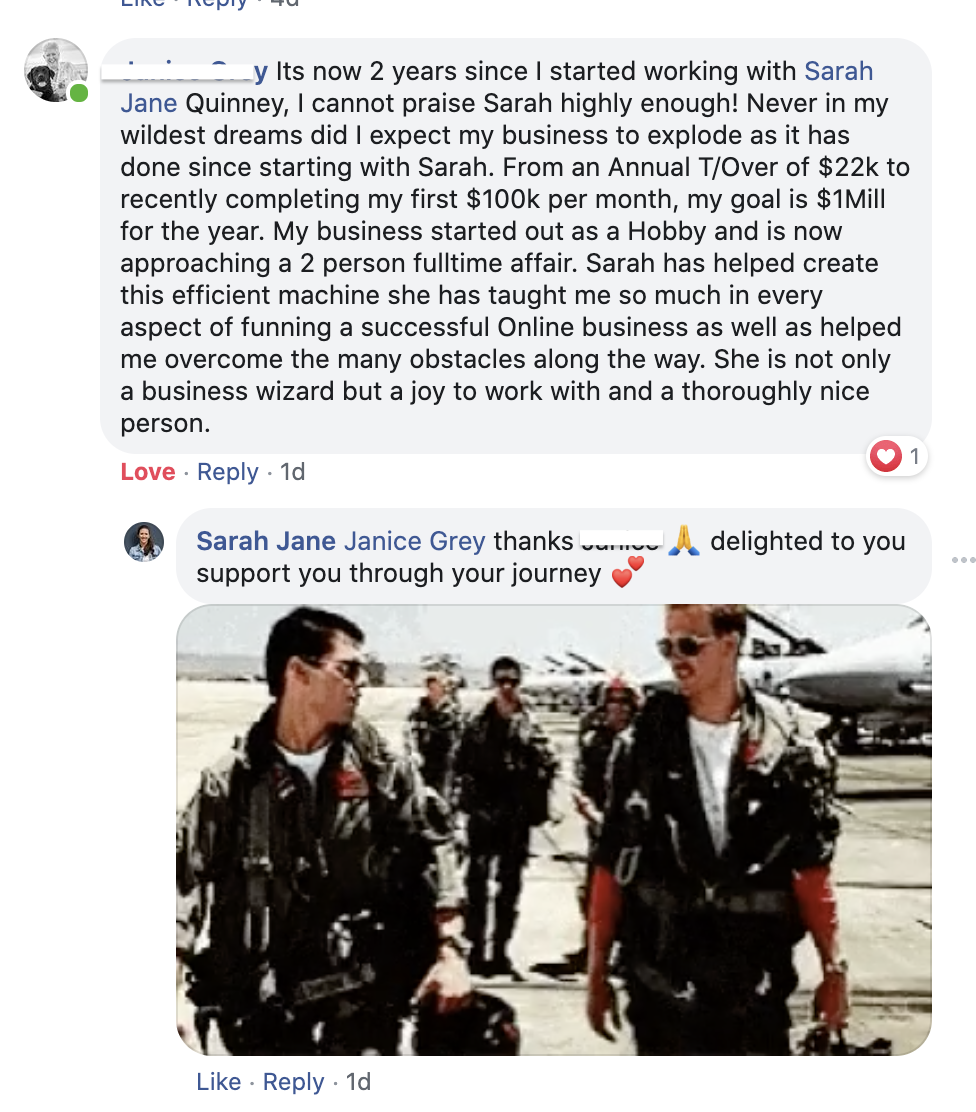
Task: Open the reply's 1d timestamp
Action: 358,1082
